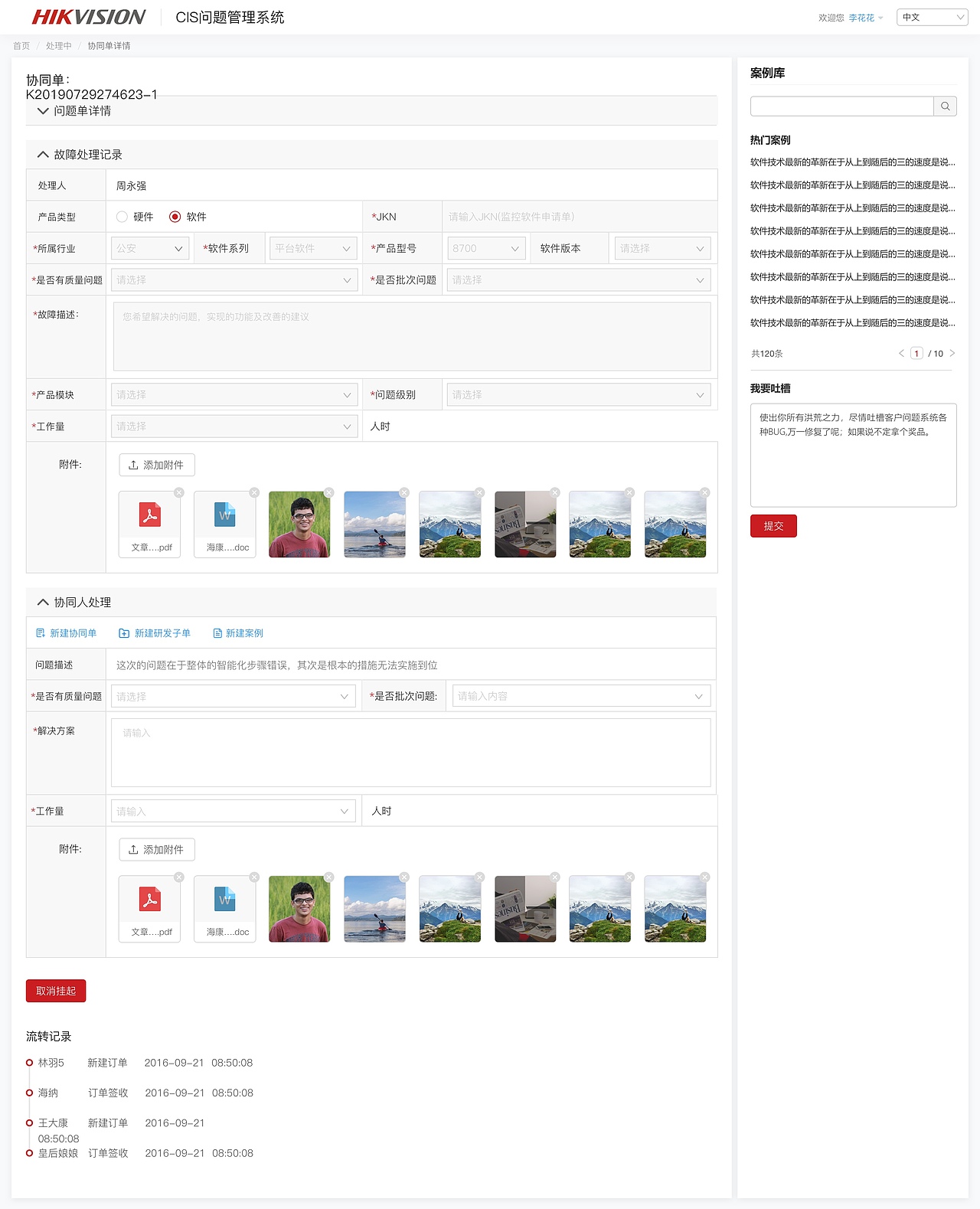The width and height of the screenshot is (980, 1209).
Task: Select the 软件 radio button
Action: tap(175, 217)
